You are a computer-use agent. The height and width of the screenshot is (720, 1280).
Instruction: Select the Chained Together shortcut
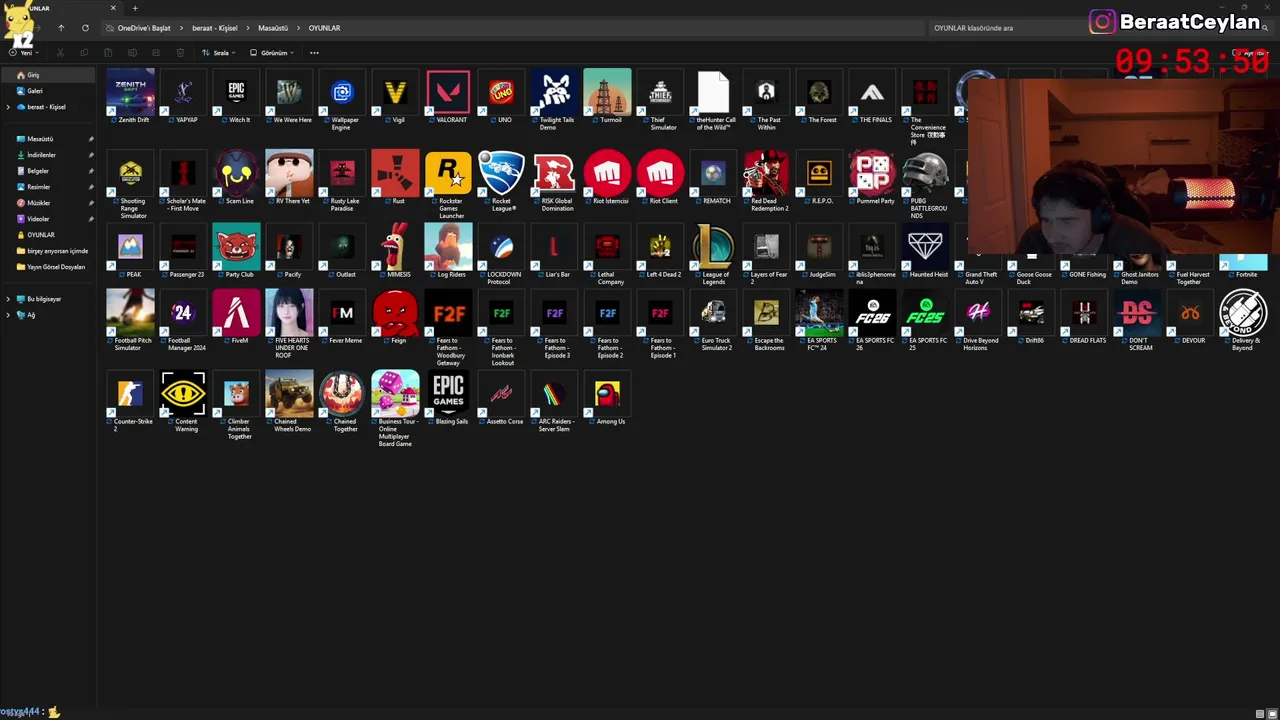342,401
